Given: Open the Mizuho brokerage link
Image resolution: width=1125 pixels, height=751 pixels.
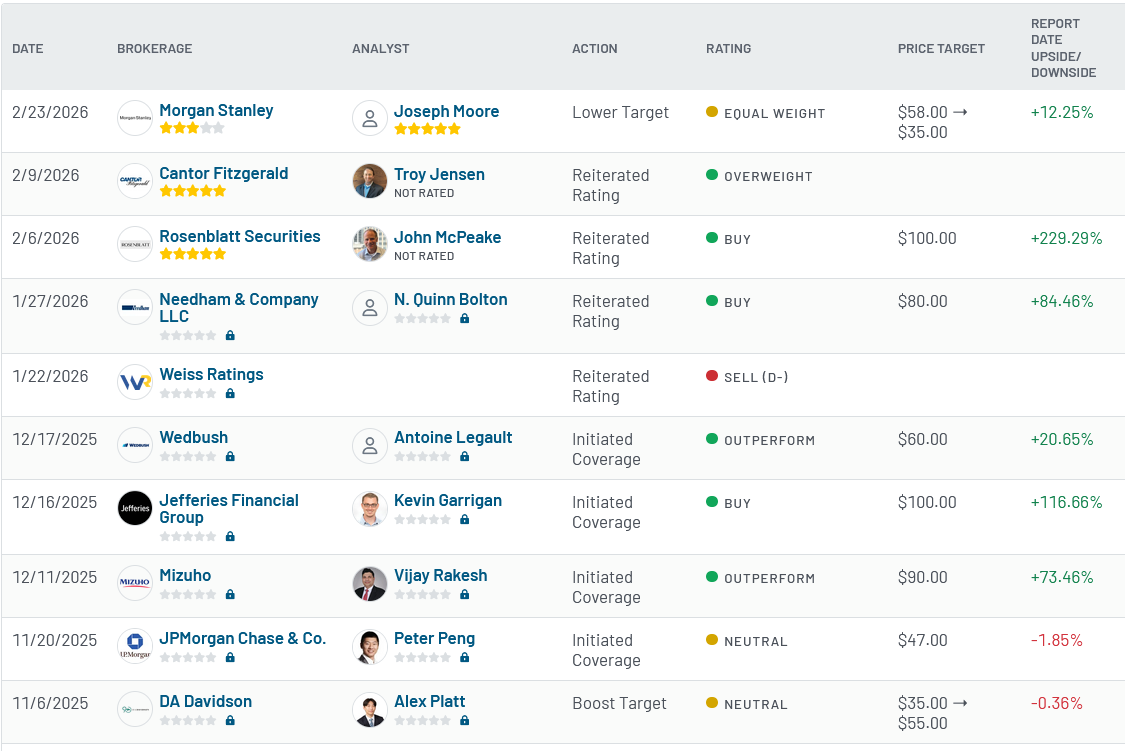Looking at the screenshot, I should click(185, 575).
